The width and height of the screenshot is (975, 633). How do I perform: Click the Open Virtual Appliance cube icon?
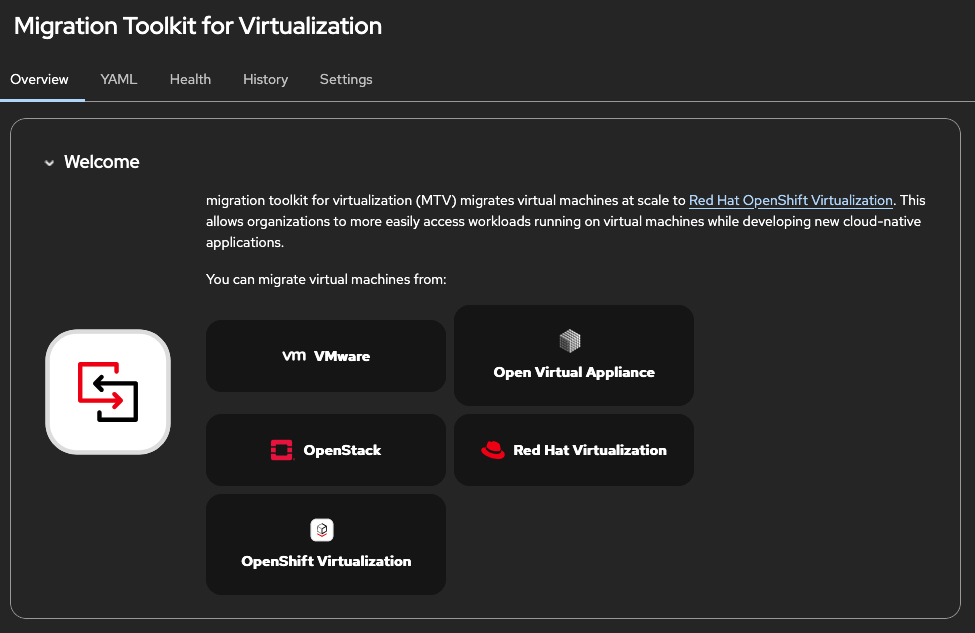570,341
